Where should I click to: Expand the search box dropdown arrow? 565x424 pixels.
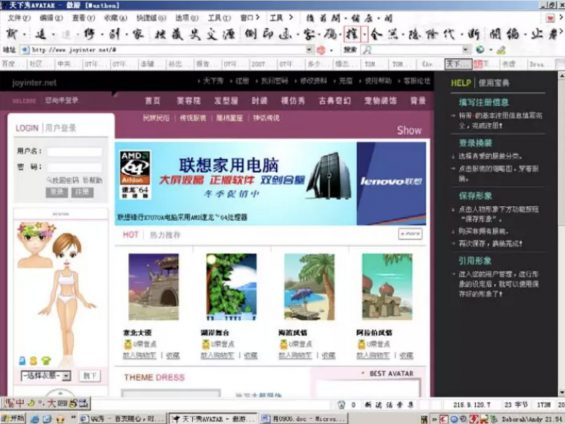pos(466,50)
